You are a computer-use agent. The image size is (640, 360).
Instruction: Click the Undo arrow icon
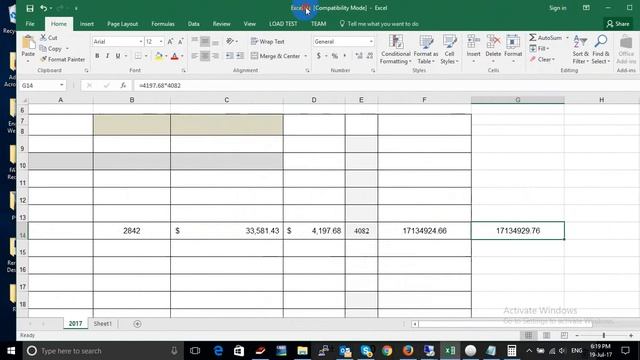pyautogui.click(x=43, y=8)
